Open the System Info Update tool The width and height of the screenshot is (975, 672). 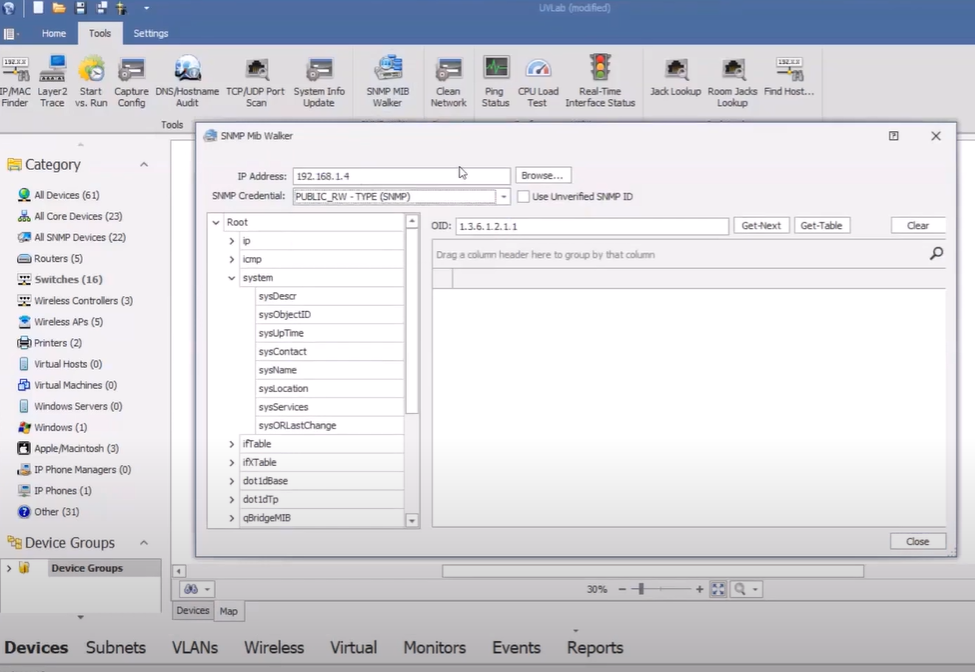[319, 81]
